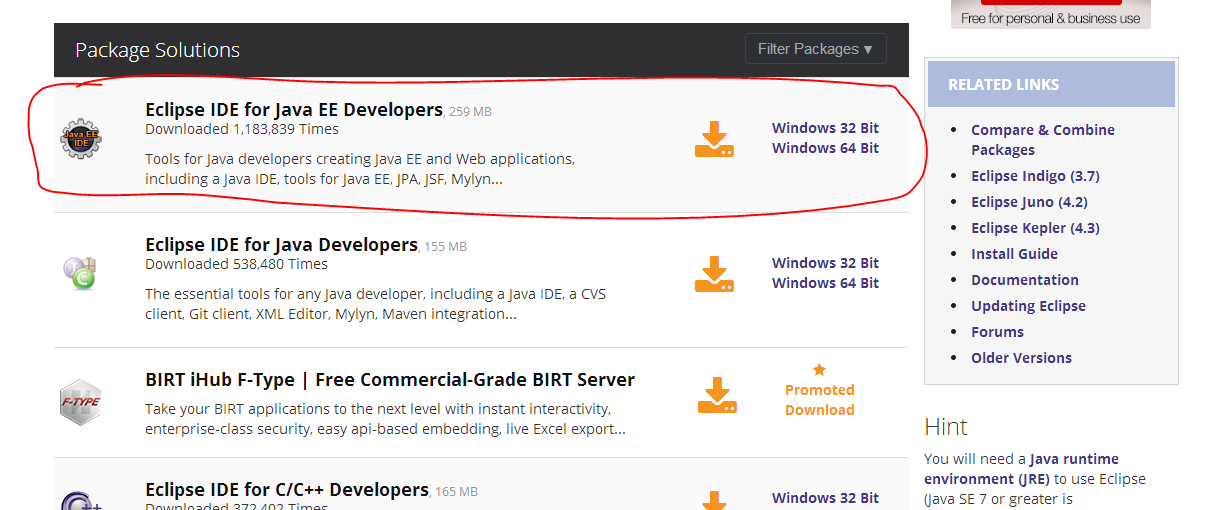This screenshot has height=510, width=1232.
Task: Click the BIRT F-TYPE hexagon icon
Action: tap(81, 401)
